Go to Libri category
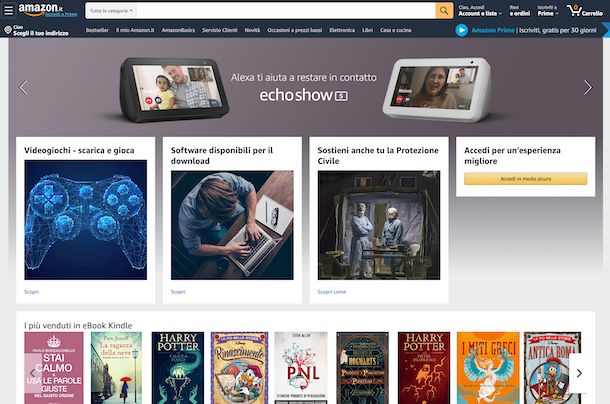The height and width of the screenshot is (404, 610). [x=367, y=30]
